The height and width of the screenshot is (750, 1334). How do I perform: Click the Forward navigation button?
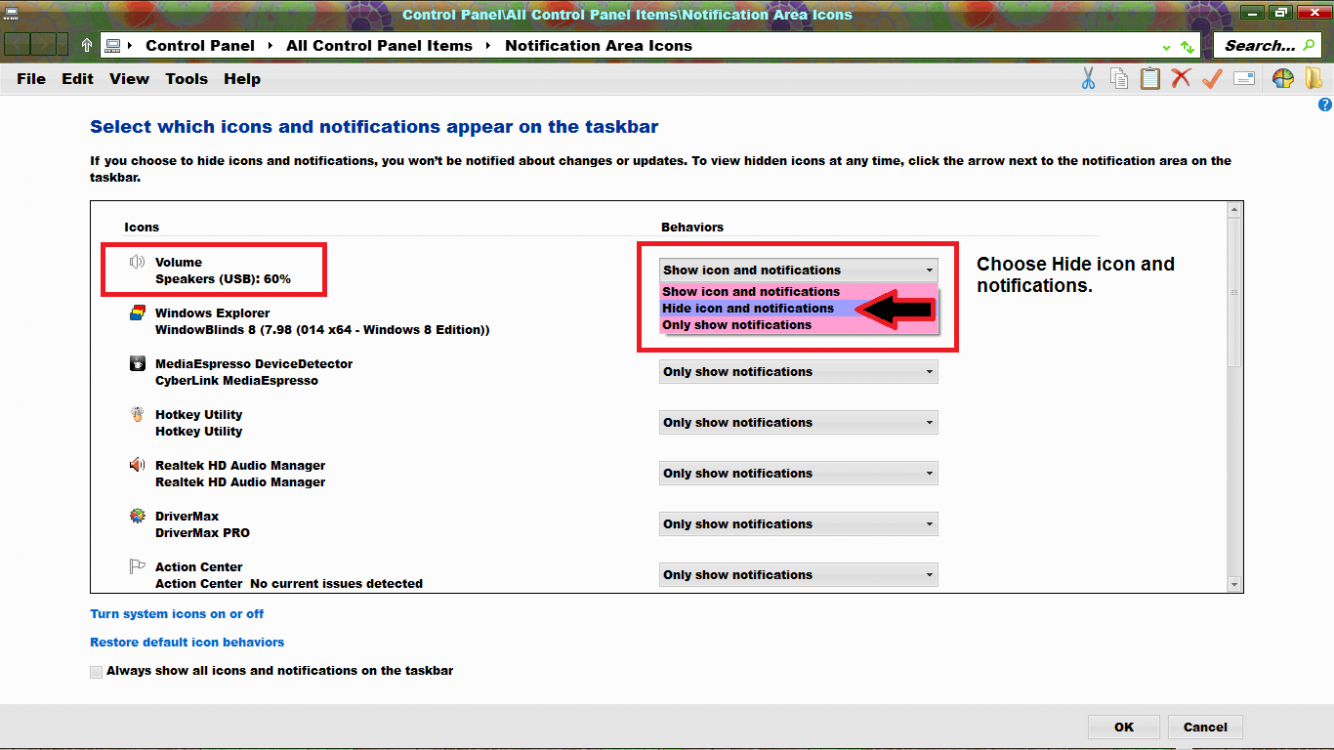pyautogui.click(x=42, y=44)
